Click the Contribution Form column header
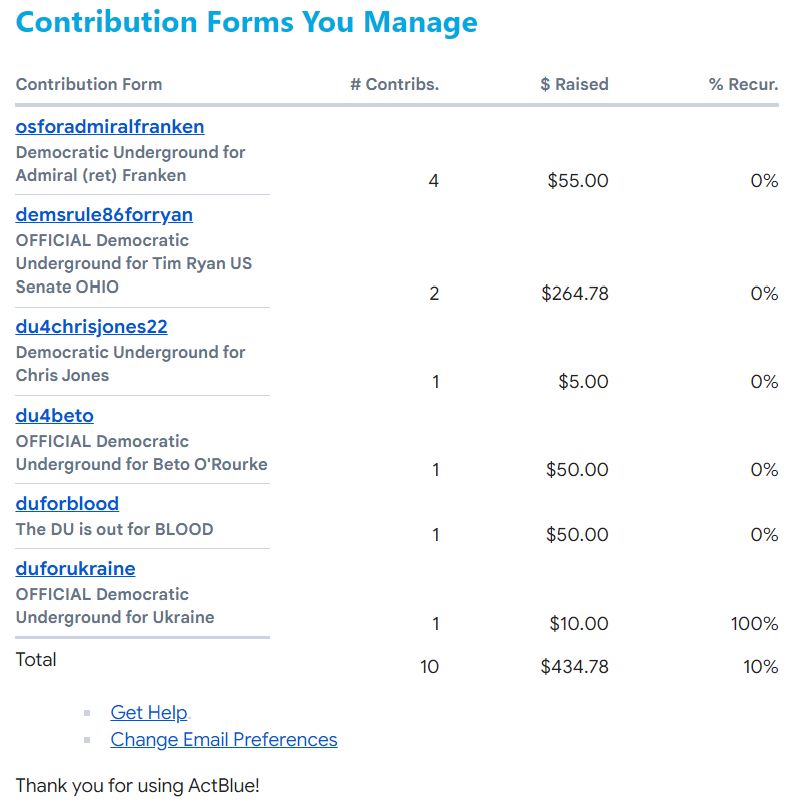The width and height of the screenshot is (787, 809). click(89, 85)
